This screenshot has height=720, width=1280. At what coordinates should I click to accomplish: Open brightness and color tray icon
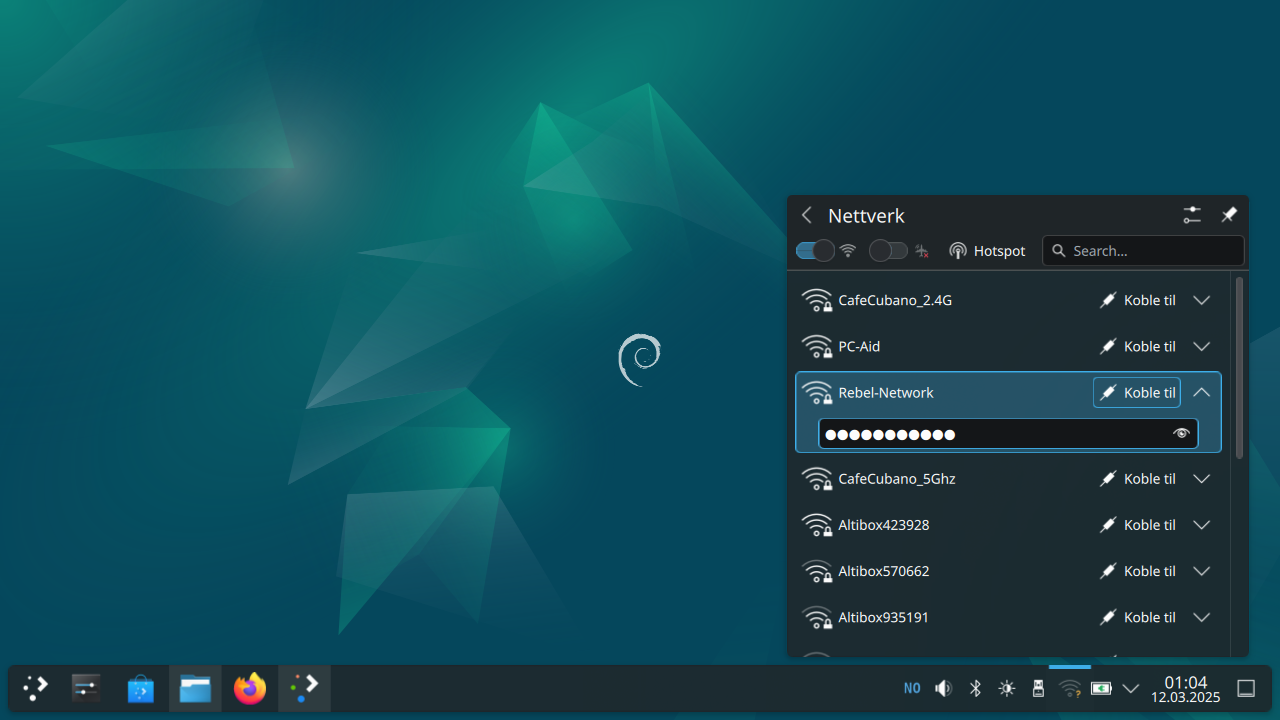(x=1006, y=688)
